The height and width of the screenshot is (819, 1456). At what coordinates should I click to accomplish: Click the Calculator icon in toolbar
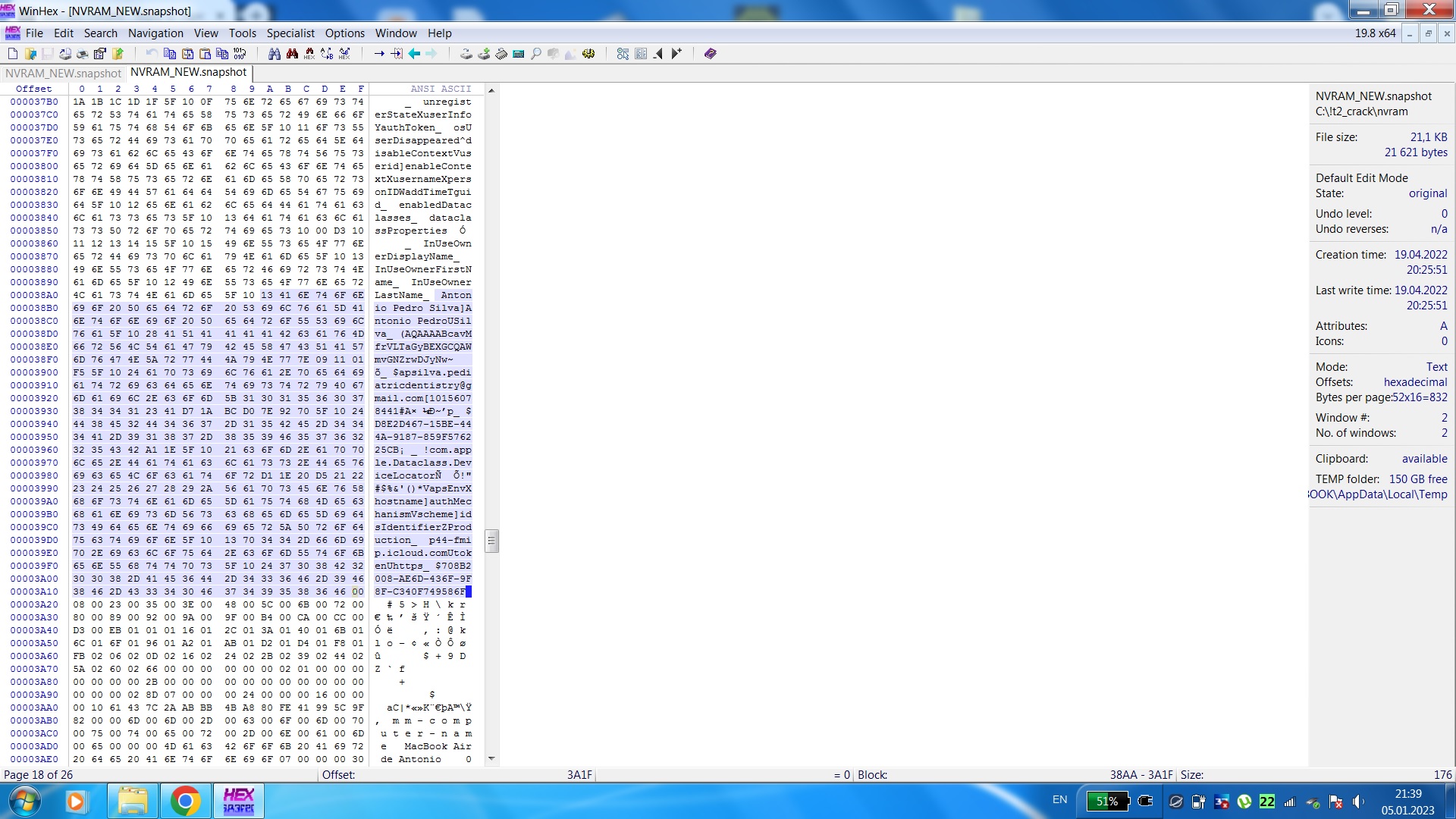(519, 54)
